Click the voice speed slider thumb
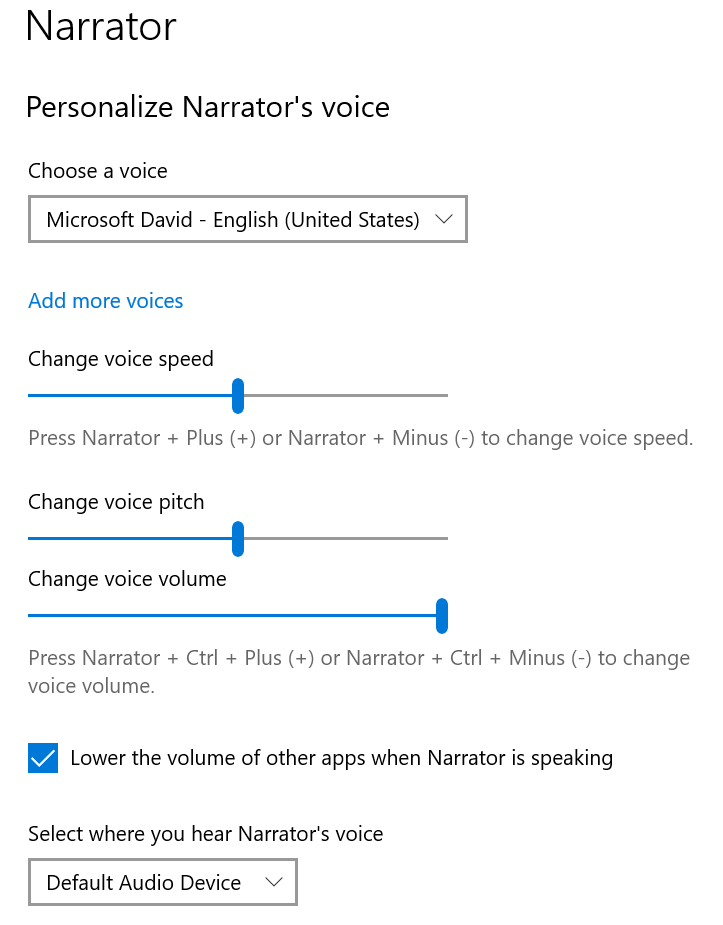The height and width of the screenshot is (925, 723). point(238,396)
